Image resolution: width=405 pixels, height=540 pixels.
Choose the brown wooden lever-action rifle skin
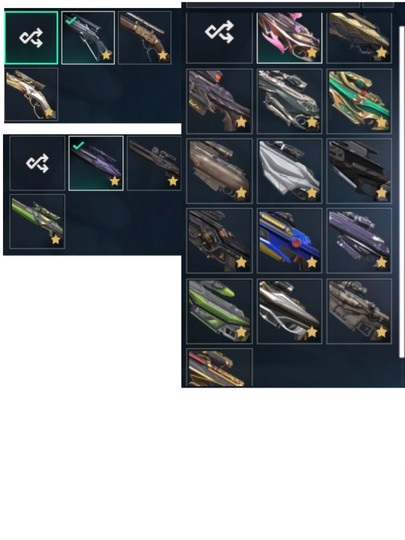[145, 38]
